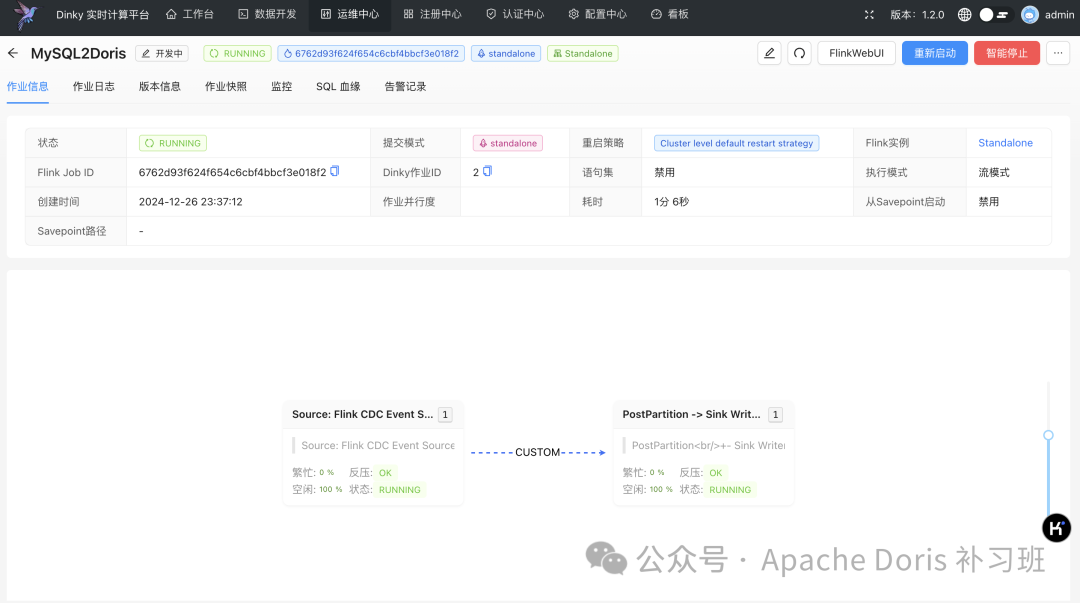The height and width of the screenshot is (603, 1080).
Task: Select the Source: Flink CDC Event node
Action: [373, 453]
